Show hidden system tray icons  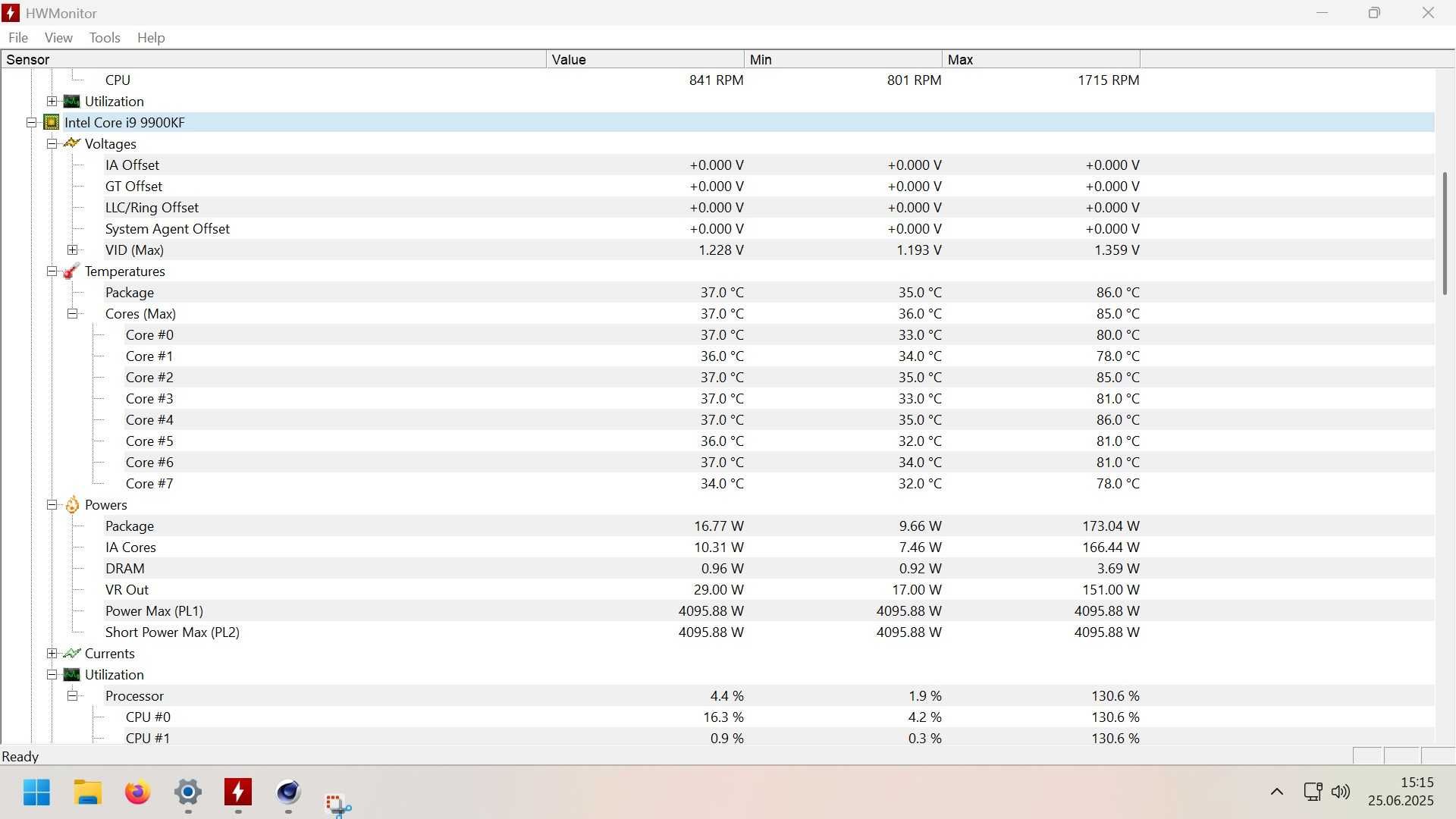(x=1277, y=792)
